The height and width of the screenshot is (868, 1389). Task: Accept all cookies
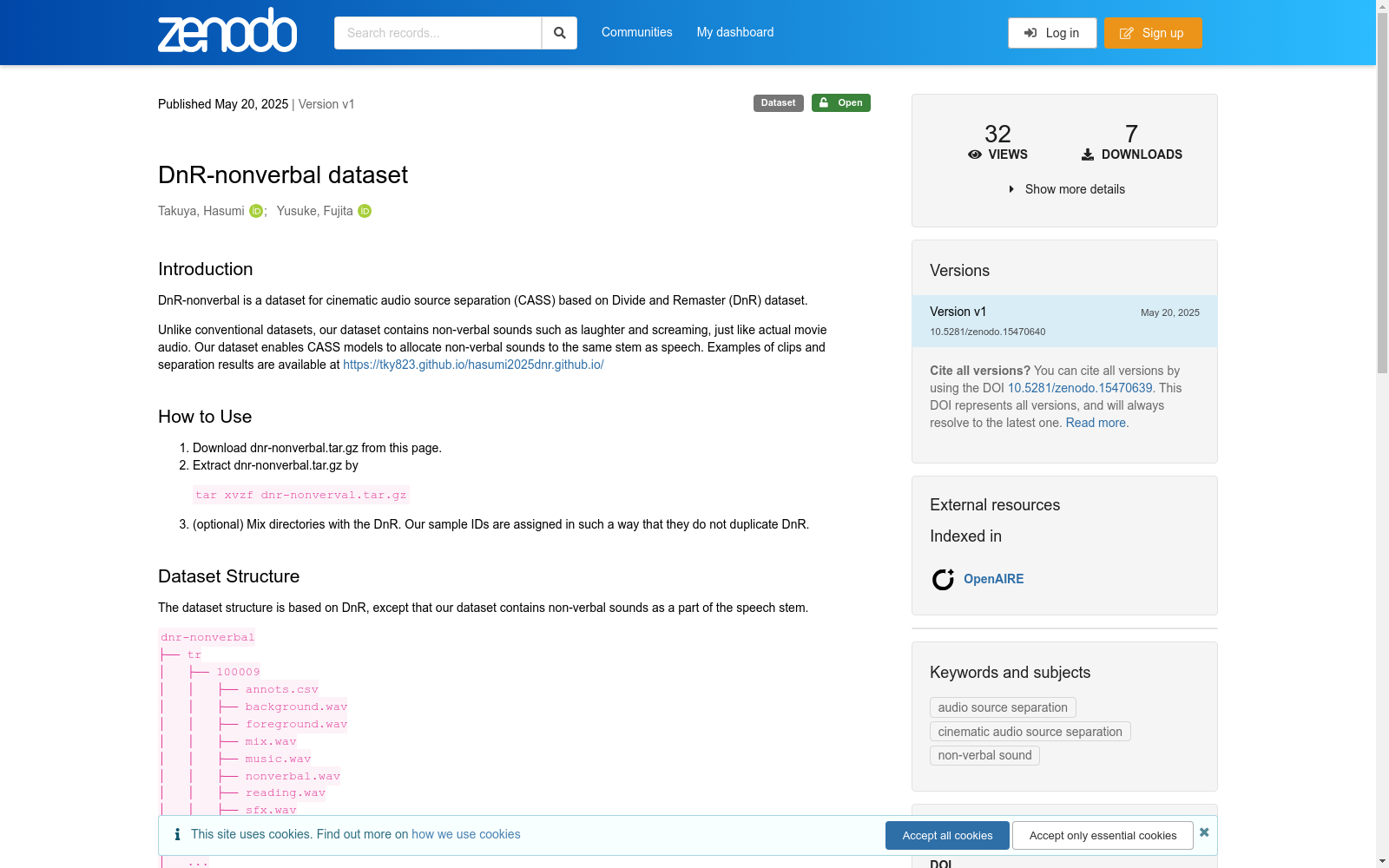pyautogui.click(x=947, y=835)
